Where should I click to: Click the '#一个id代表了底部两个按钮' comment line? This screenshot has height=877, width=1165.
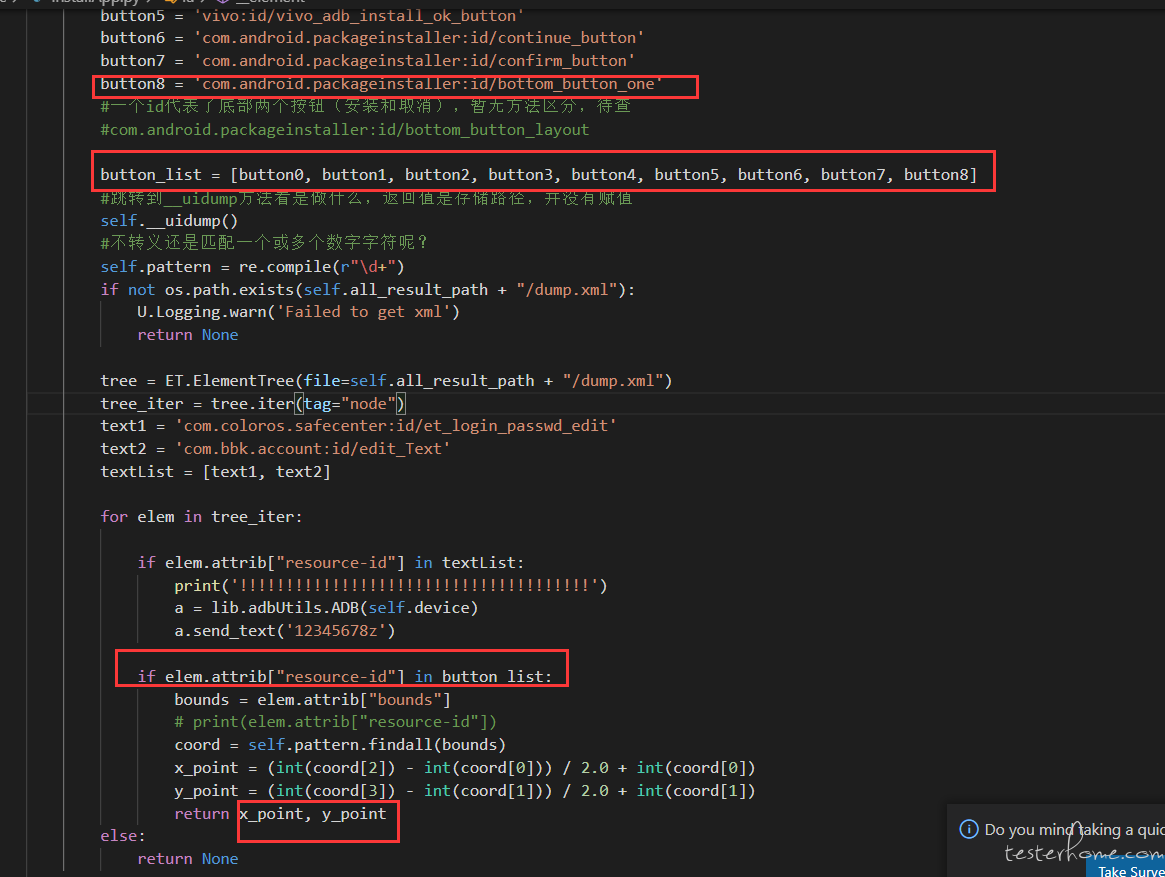pyautogui.click(x=366, y=106)
